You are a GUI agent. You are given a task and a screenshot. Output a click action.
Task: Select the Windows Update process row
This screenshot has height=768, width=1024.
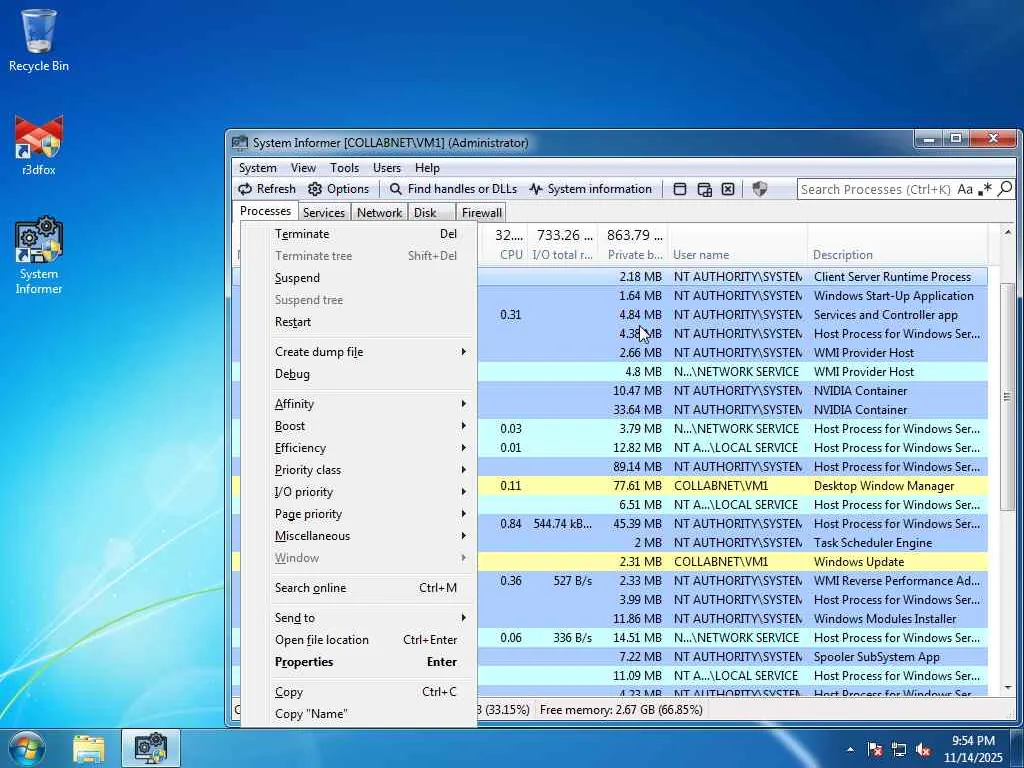tap(732, 562)
